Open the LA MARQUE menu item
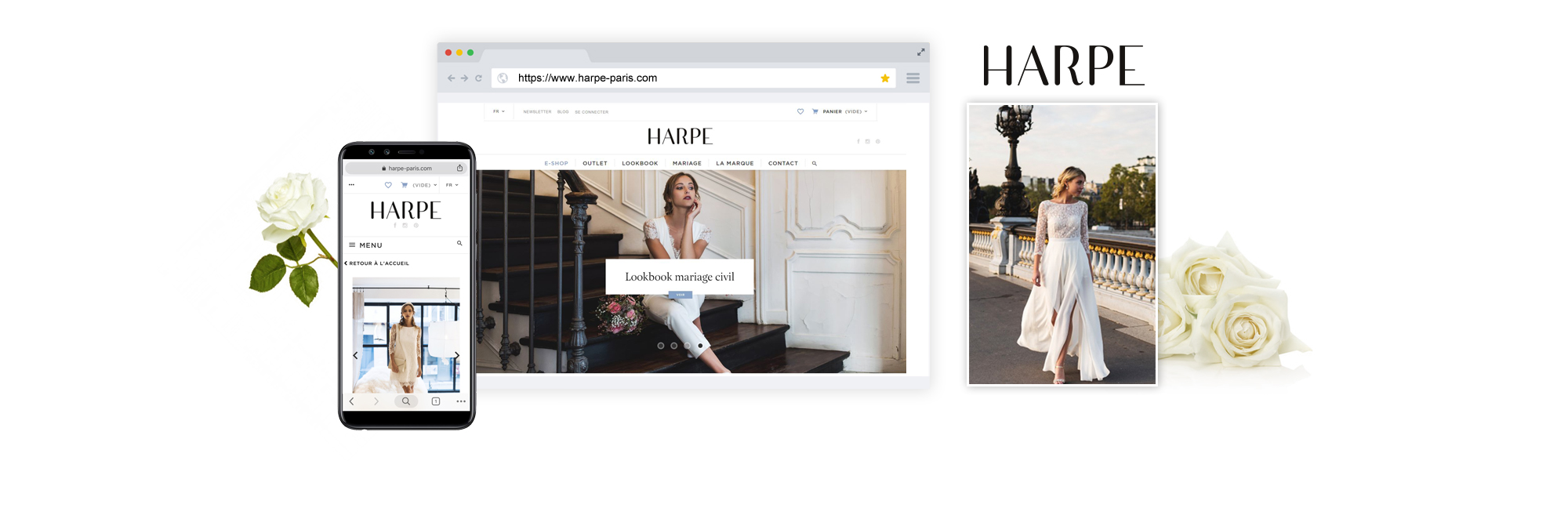1568x508 pixels. [735, 163]
